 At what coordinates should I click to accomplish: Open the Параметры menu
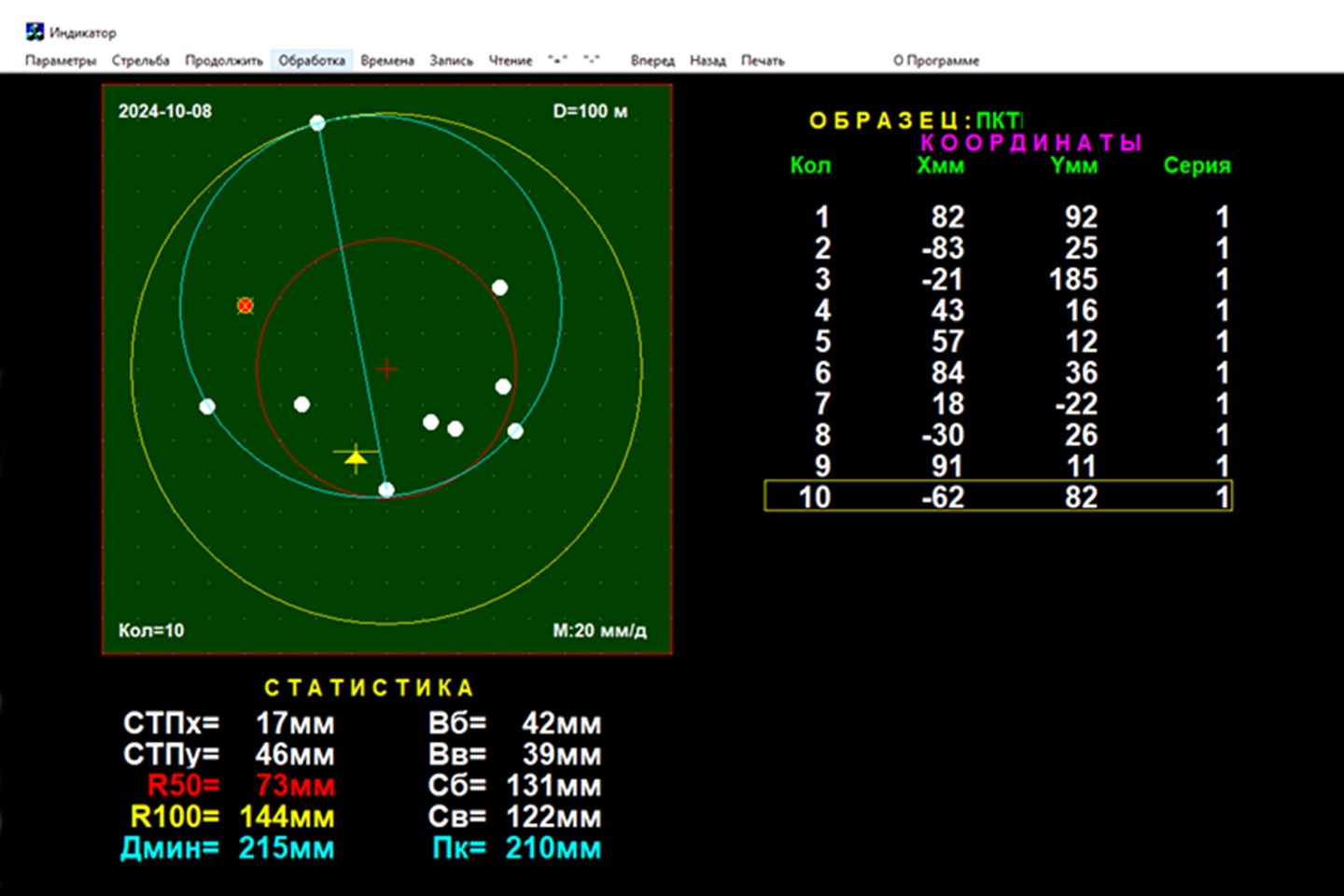click(x=61, y=61)
